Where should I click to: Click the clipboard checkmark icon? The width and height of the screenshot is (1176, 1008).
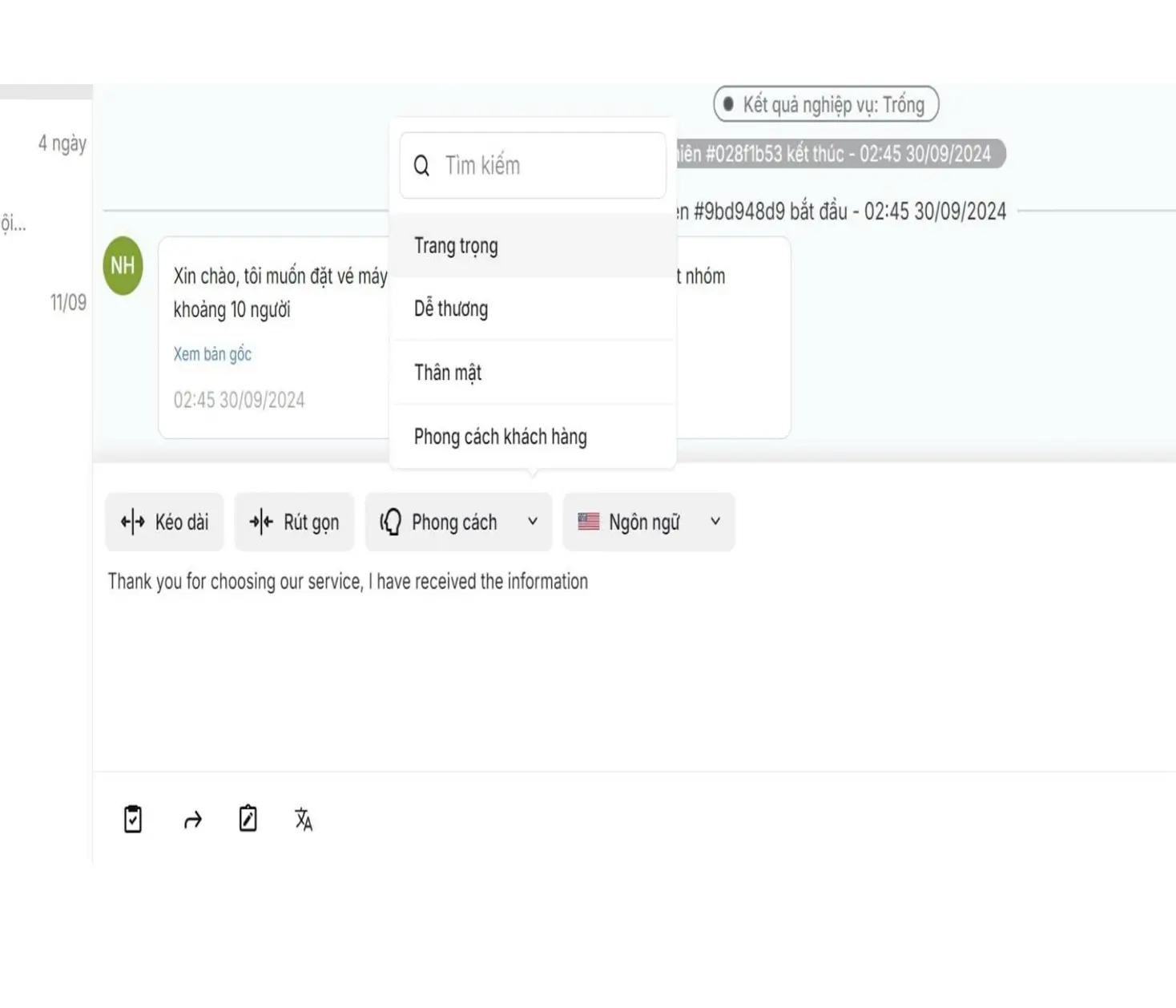133,819
